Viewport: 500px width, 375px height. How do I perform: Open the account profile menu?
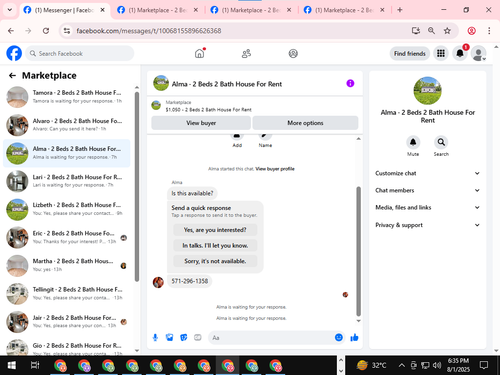tap(479, 53)
